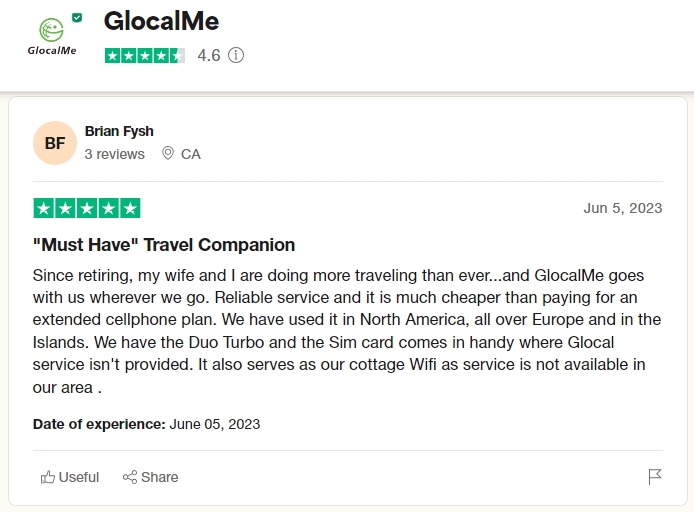The image size is (694, 512).
Task: Open Brian Fysh's reviewer profile
Action: [119, 131]
